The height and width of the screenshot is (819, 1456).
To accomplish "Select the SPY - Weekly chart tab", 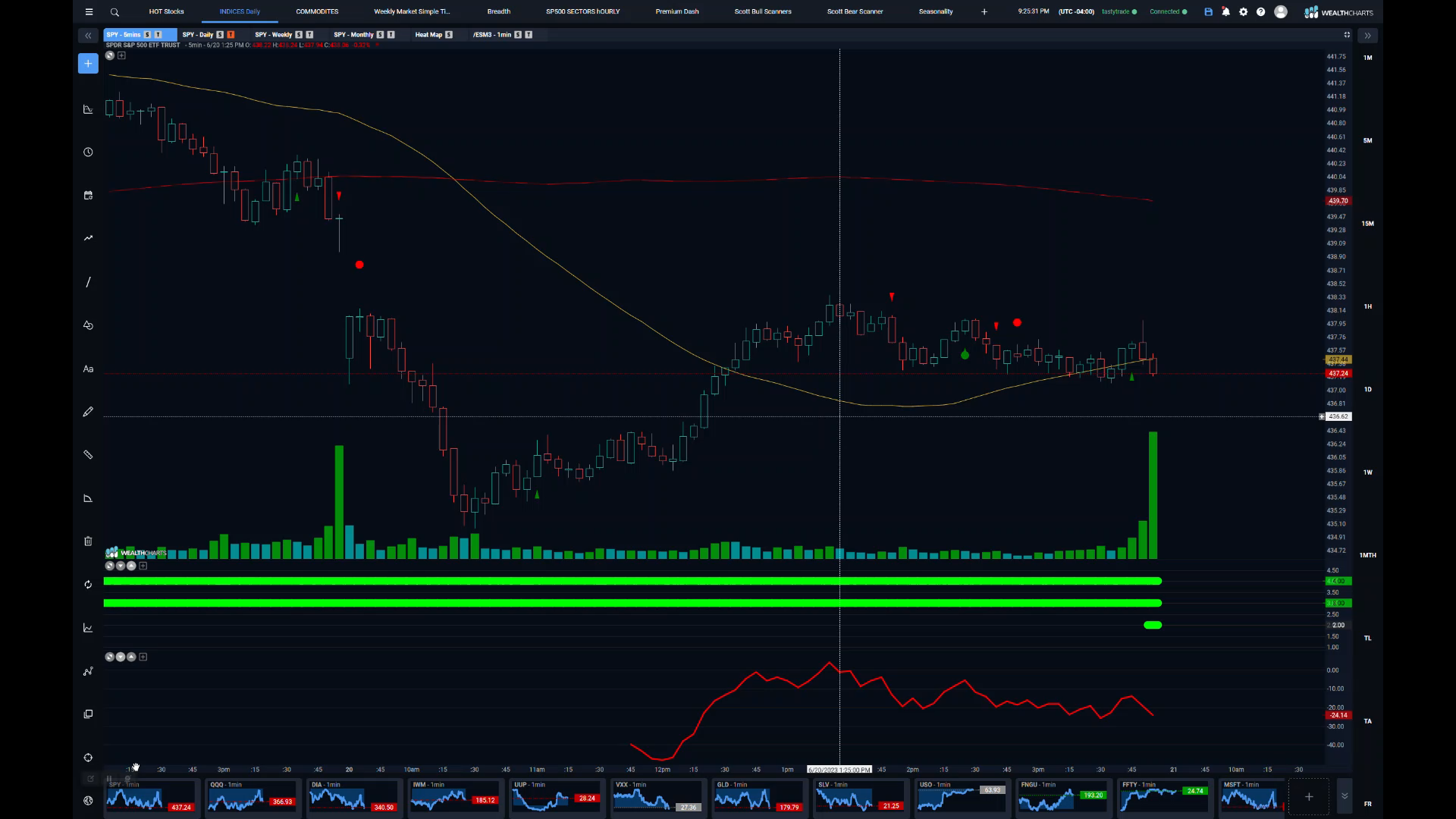I will tap(273, 35).
